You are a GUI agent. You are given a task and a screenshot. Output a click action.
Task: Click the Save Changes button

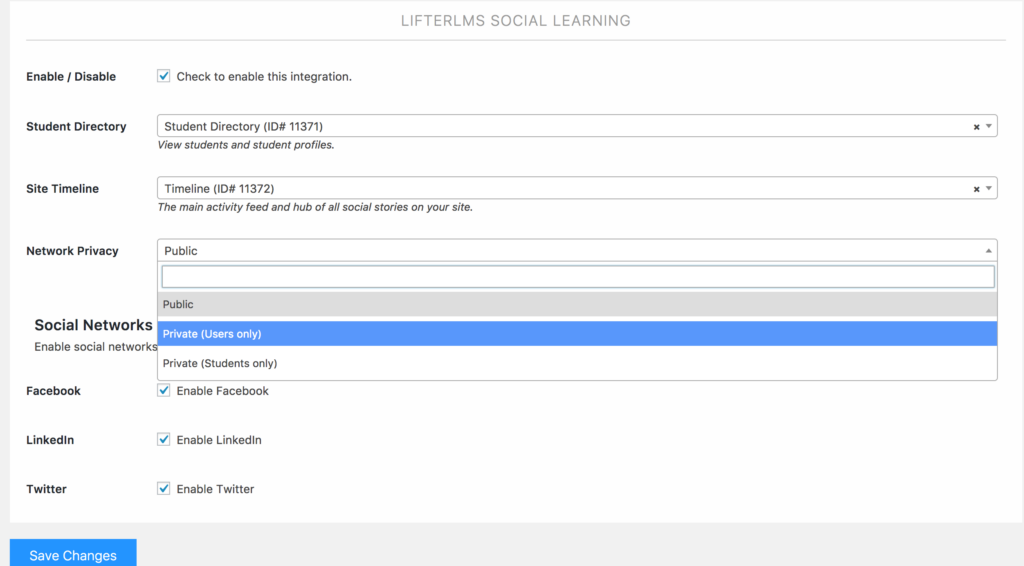(73, 554)
